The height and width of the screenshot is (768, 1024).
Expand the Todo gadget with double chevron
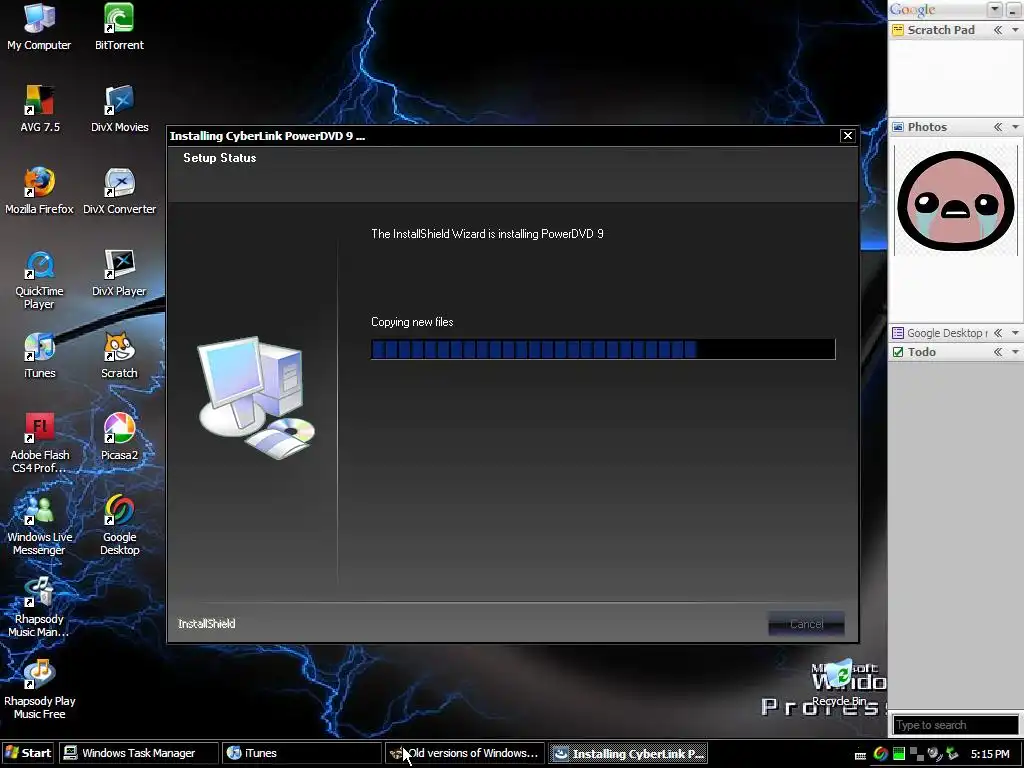[x=998, y=352]
